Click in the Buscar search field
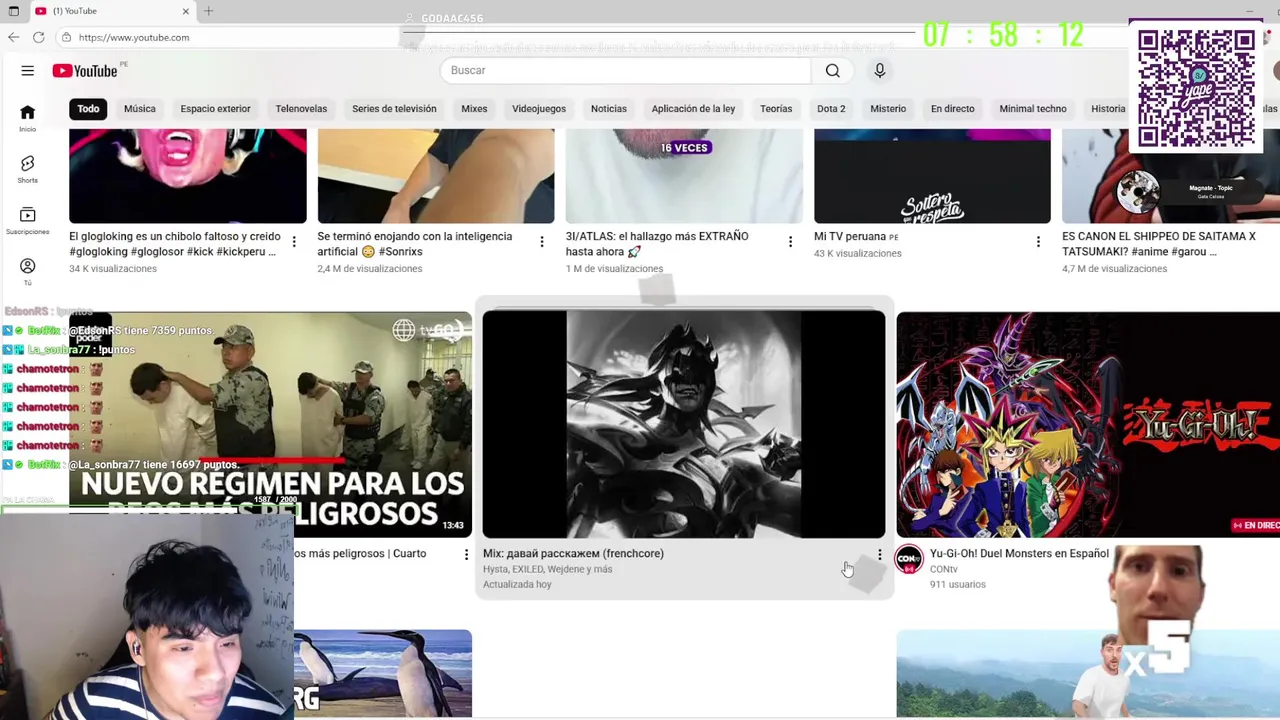Screen dimensions: 1280x720 pos(625,70)
